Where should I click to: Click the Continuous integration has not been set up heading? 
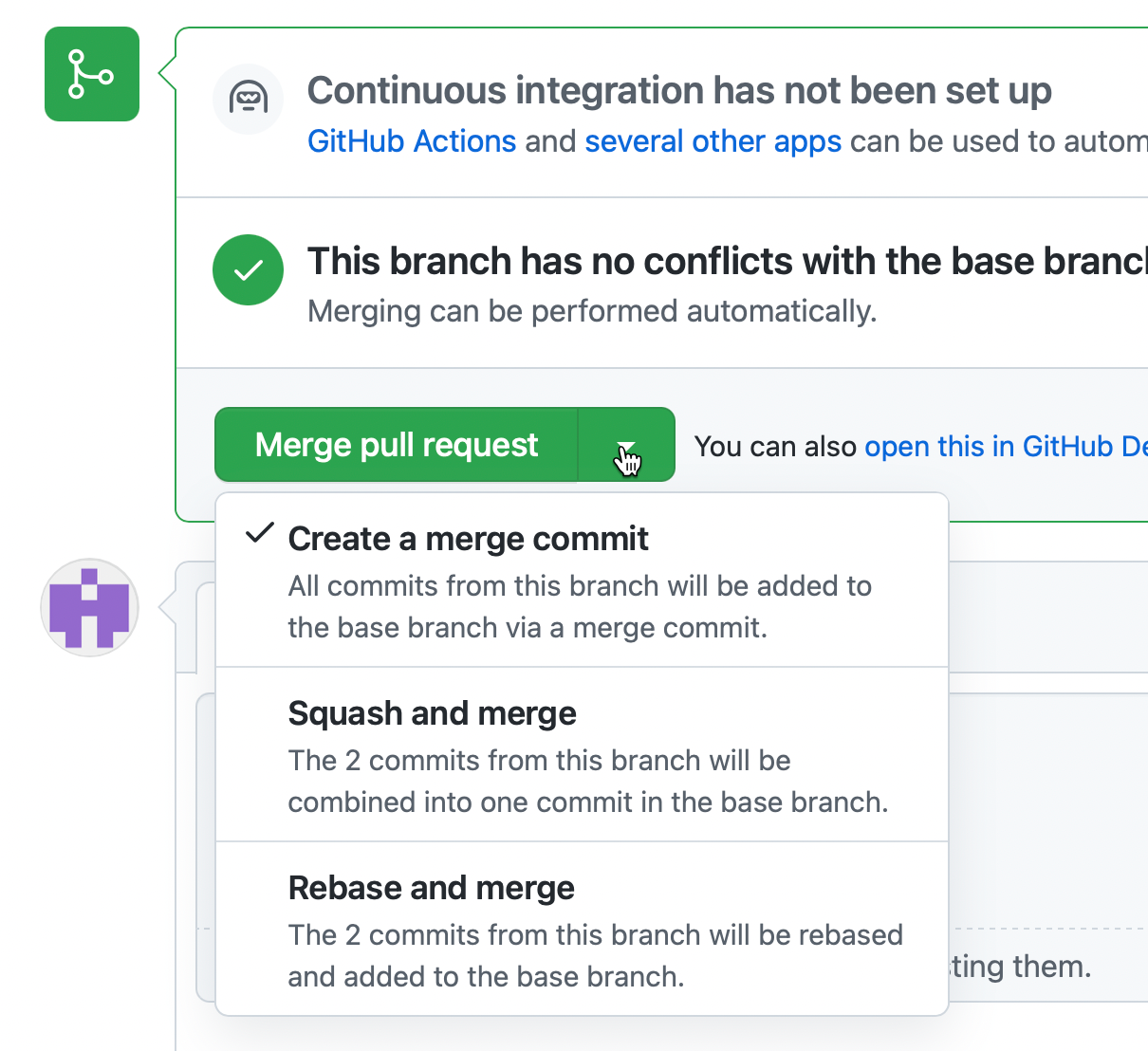click(x=679, y=91)
